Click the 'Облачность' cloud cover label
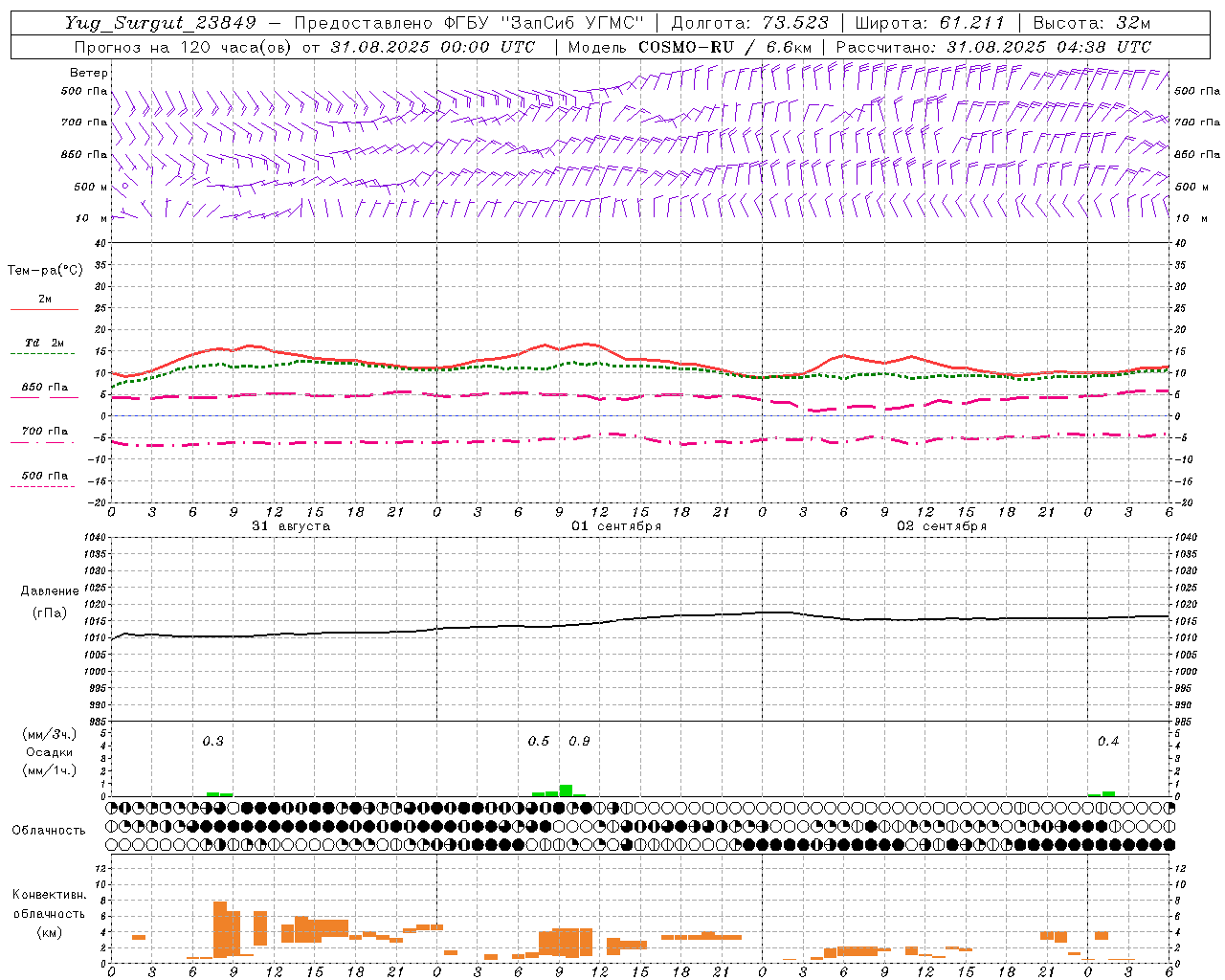1225x980 pixels. pyautogui.click(x=49, y=830)
